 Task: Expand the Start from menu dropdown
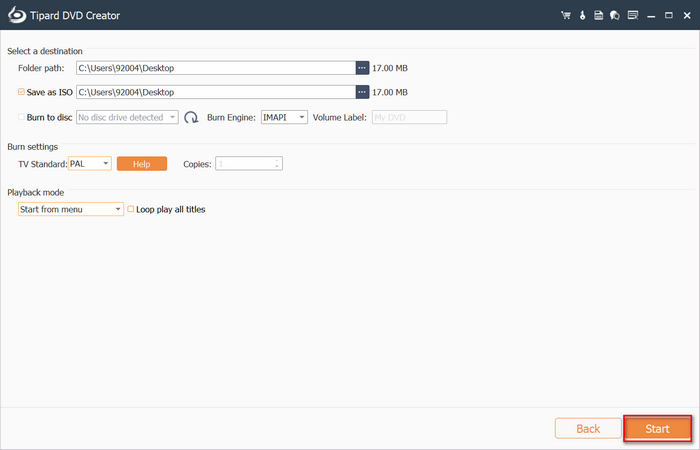pos(71,209)
